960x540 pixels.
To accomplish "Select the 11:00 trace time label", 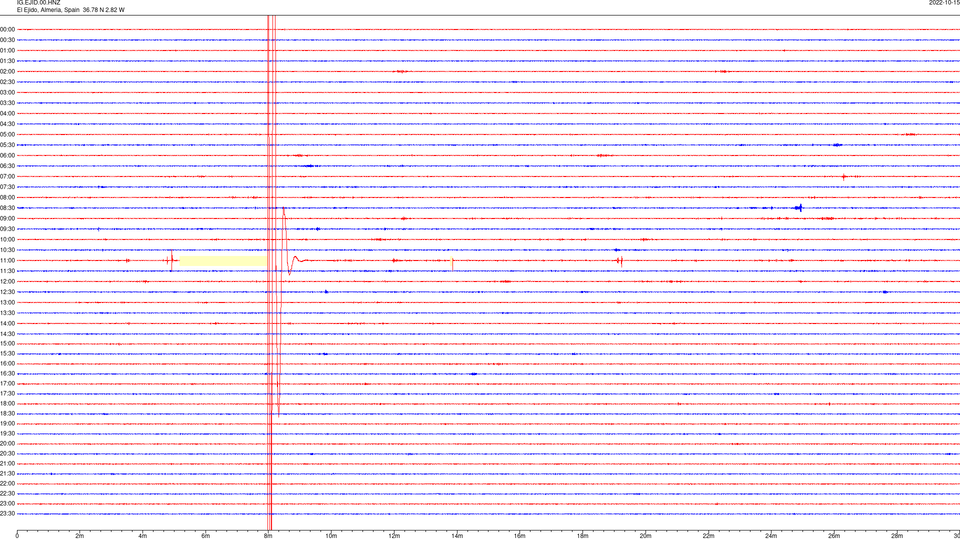I will [x=7, y=260].
